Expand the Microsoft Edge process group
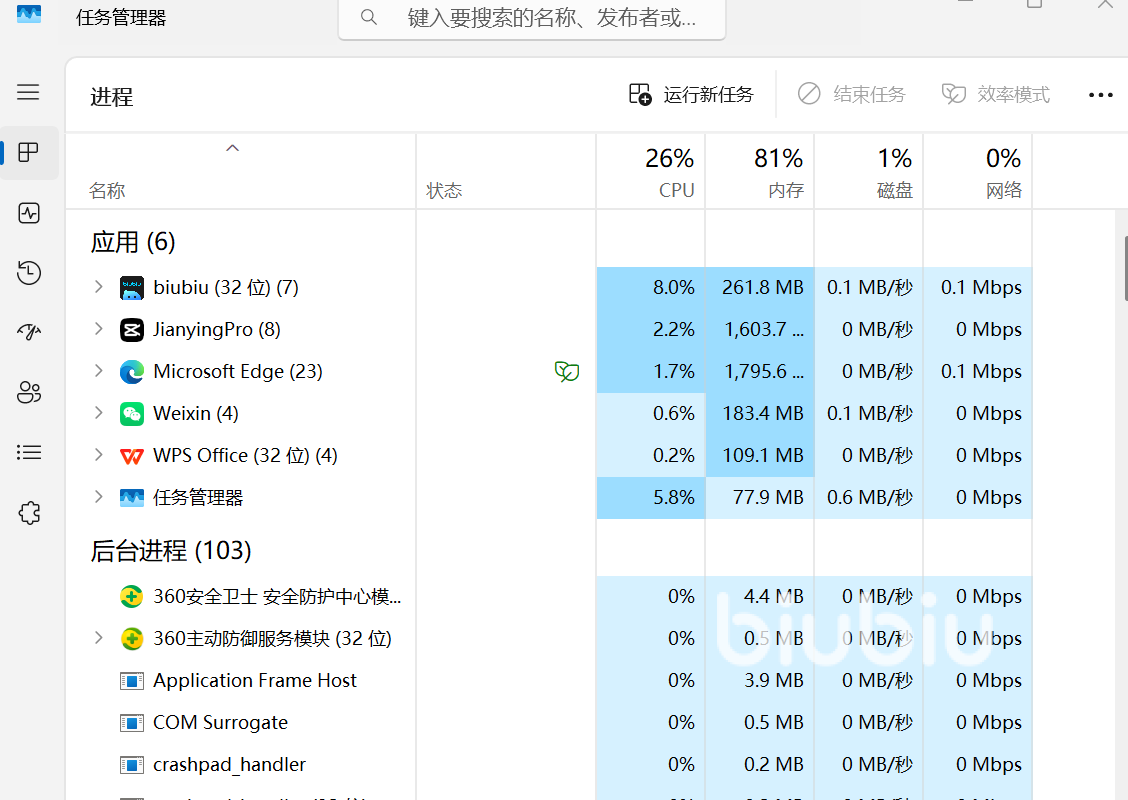 pos(98,371)
